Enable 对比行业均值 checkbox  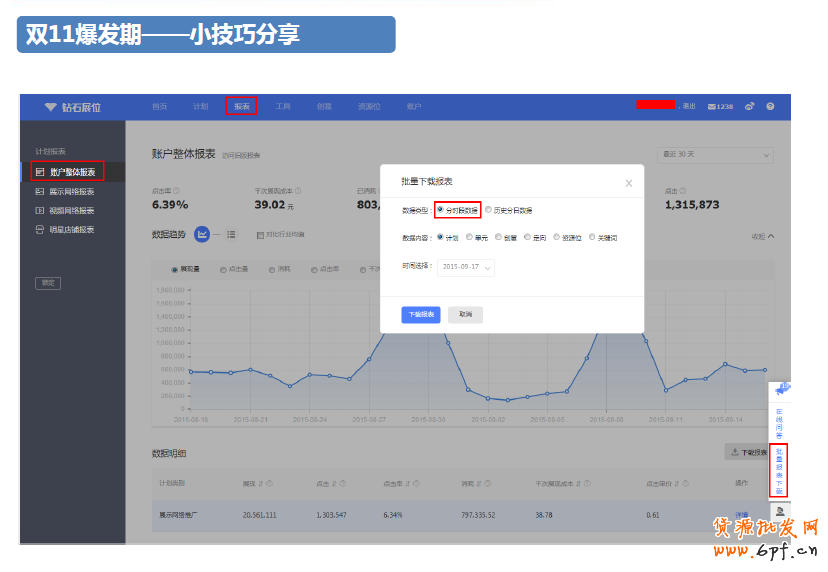pos(260,235)
